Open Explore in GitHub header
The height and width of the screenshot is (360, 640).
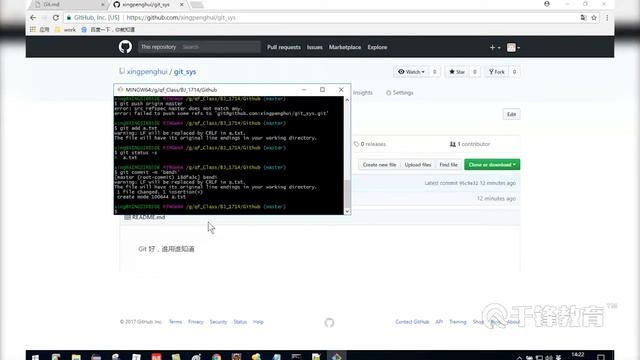(x=377, y=47)
